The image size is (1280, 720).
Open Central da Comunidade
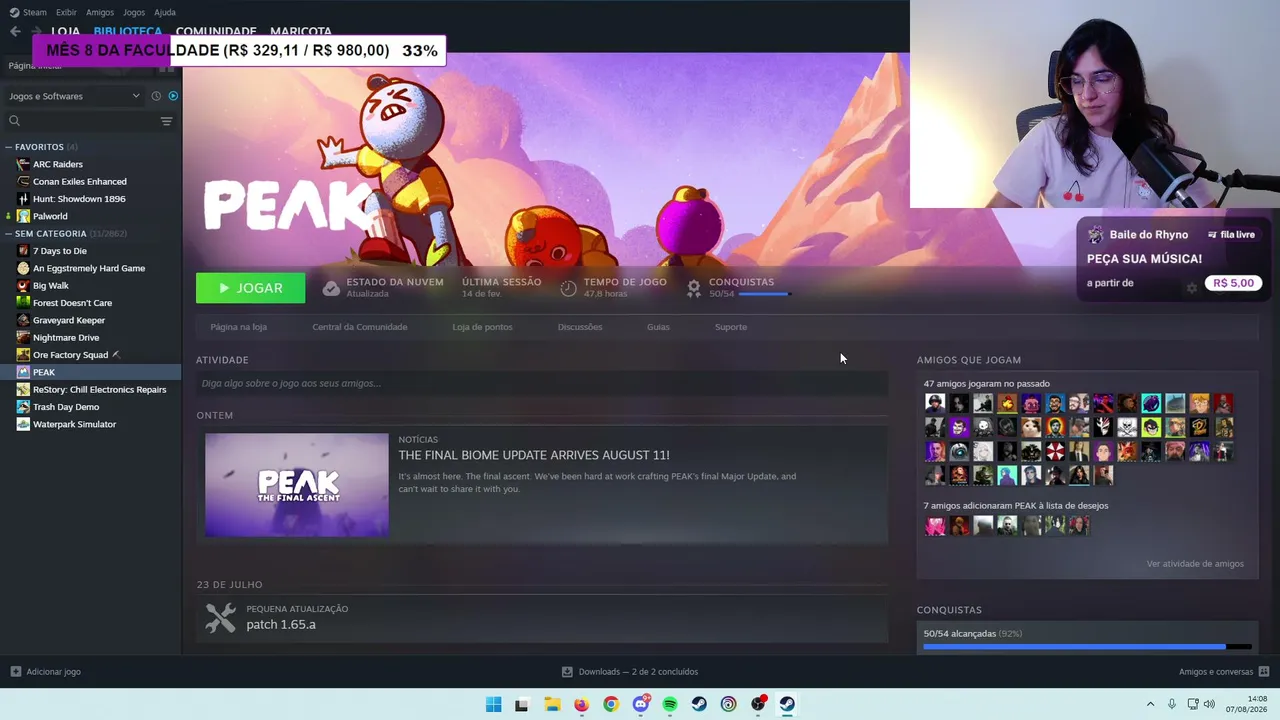click(359, 327)
